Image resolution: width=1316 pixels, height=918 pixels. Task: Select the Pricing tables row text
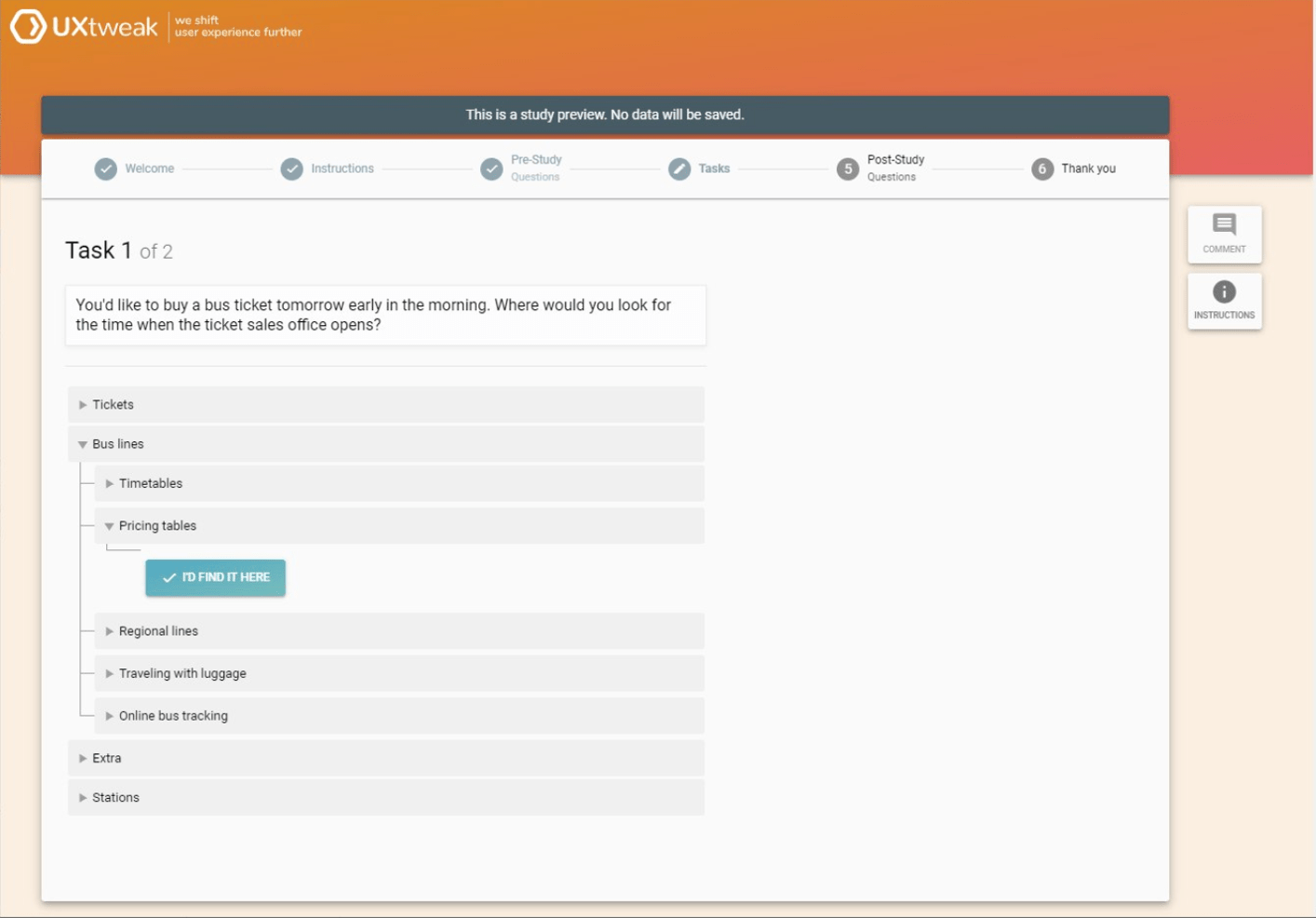click(x=157, y=526)
